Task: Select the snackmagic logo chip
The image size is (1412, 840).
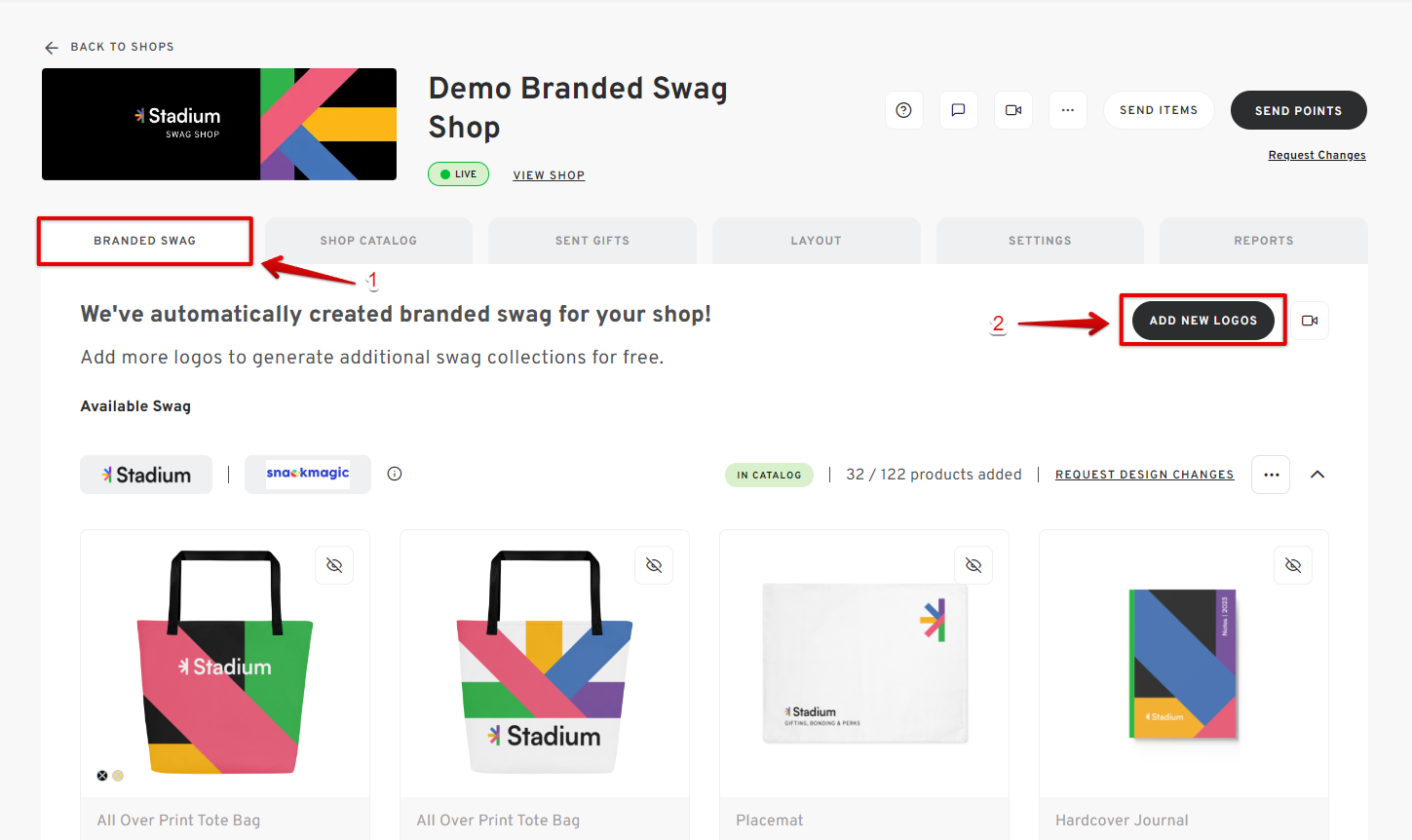Action: point(307,475)
